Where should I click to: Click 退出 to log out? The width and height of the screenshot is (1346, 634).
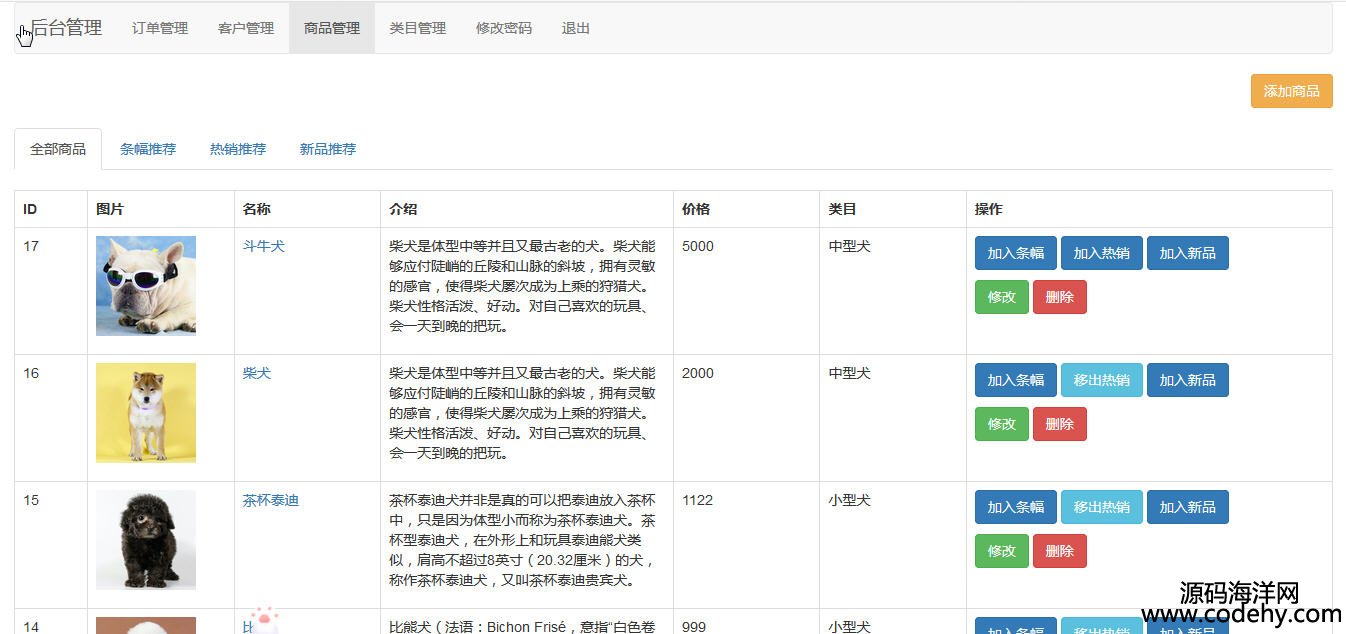(x=576, y=28)
